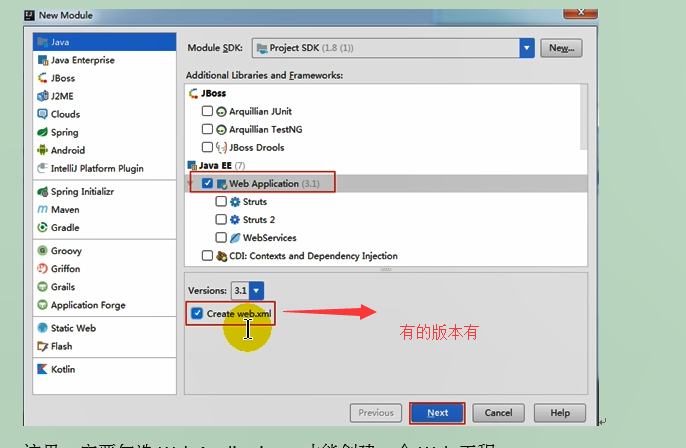Click the Struts 2 gear icon
This screenshot has width=686, height=448.
[x=235, y=220]
